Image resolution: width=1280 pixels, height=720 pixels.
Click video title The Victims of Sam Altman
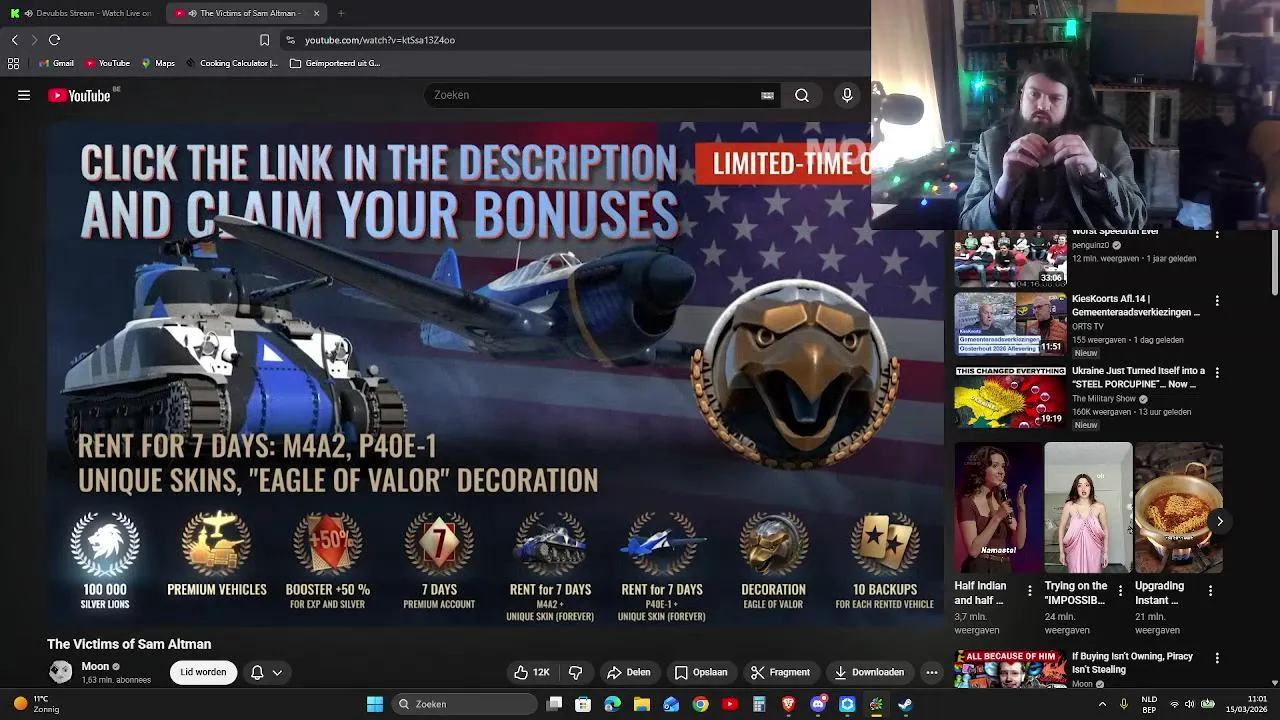(x=129, y=644)
